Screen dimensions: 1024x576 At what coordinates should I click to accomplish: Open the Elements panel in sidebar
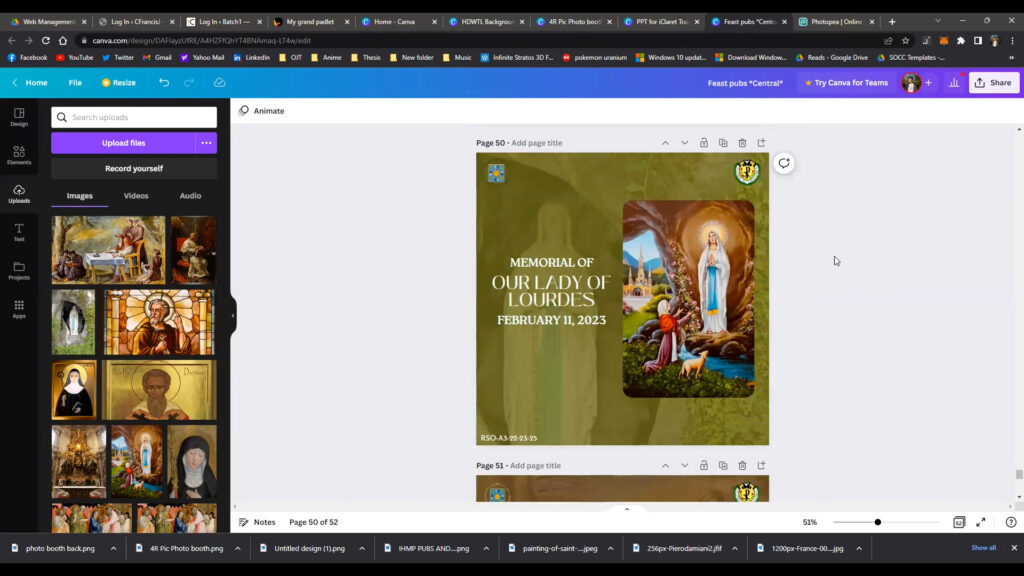point(19,155)
